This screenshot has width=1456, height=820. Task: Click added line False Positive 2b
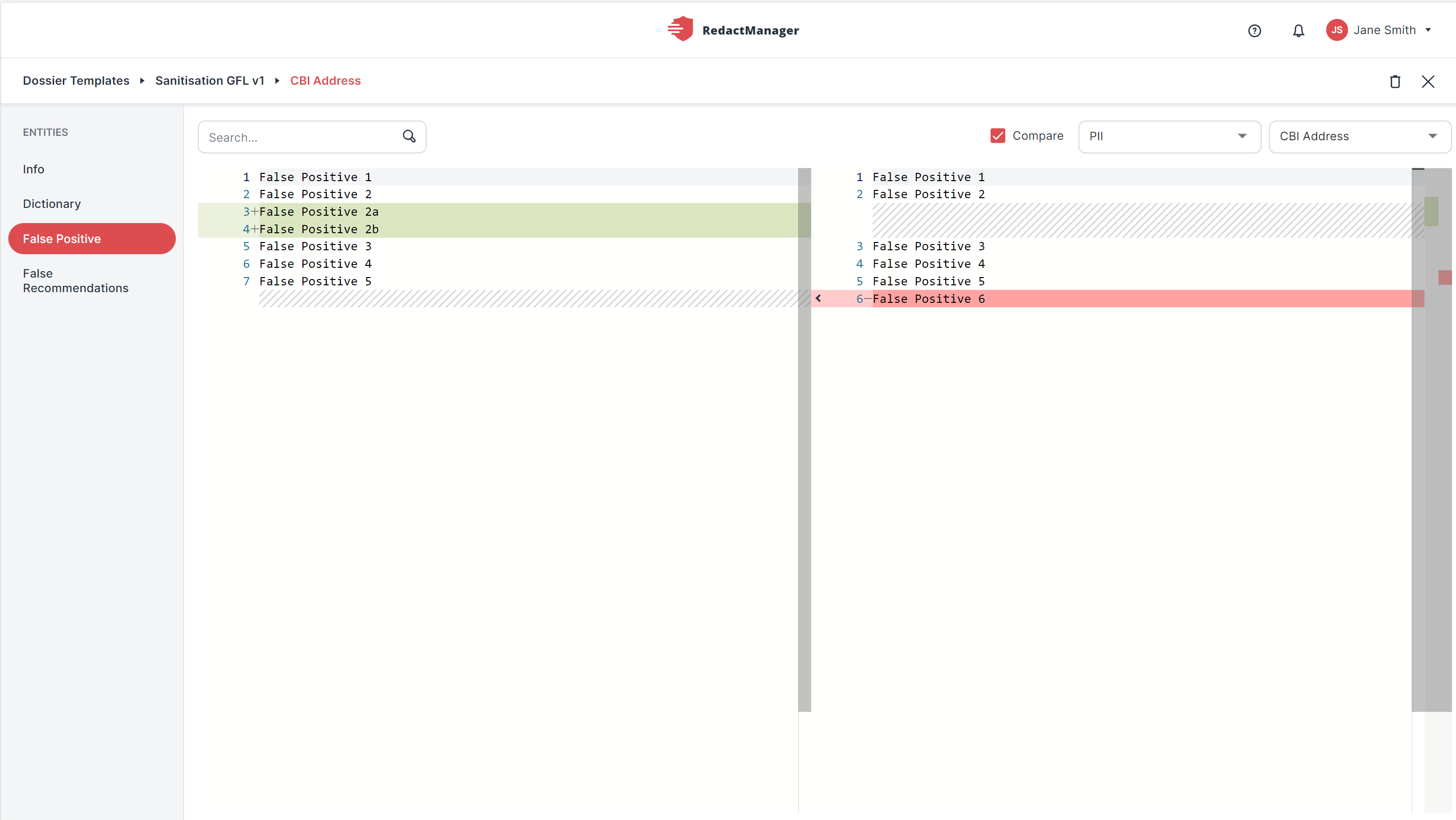319,229
